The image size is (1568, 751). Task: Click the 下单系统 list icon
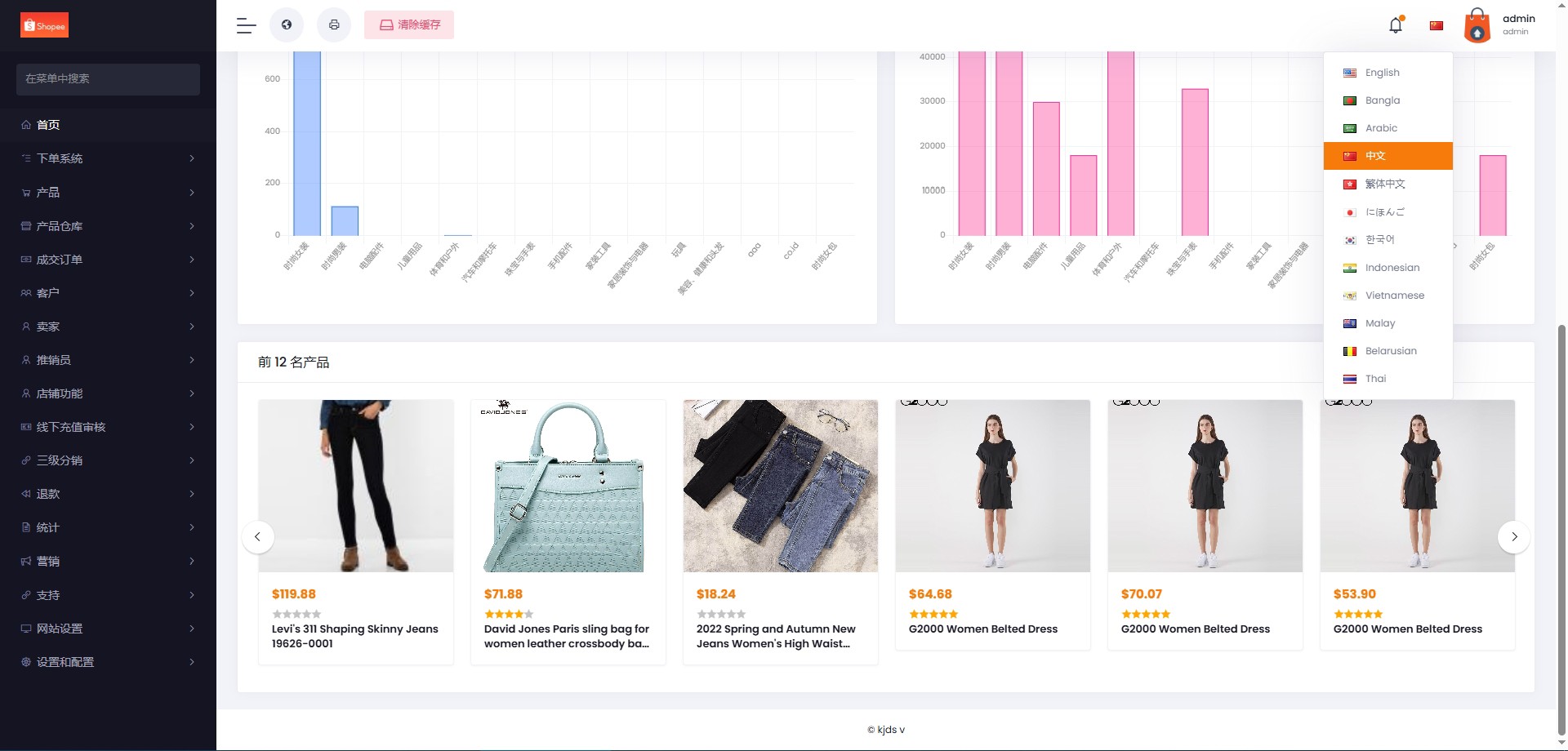coord(26,158)
